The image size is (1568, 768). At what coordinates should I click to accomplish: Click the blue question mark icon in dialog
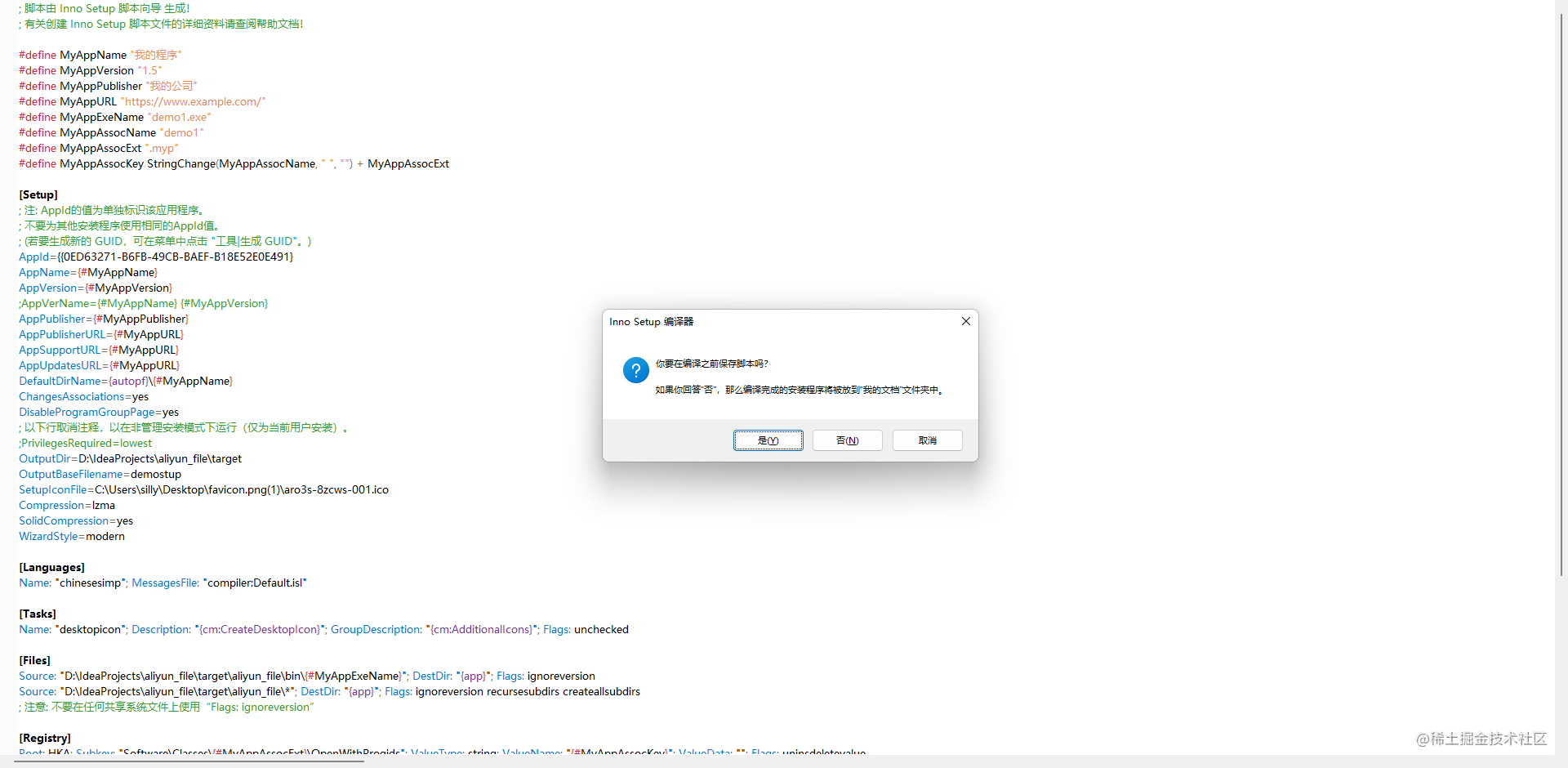[635, 370]
